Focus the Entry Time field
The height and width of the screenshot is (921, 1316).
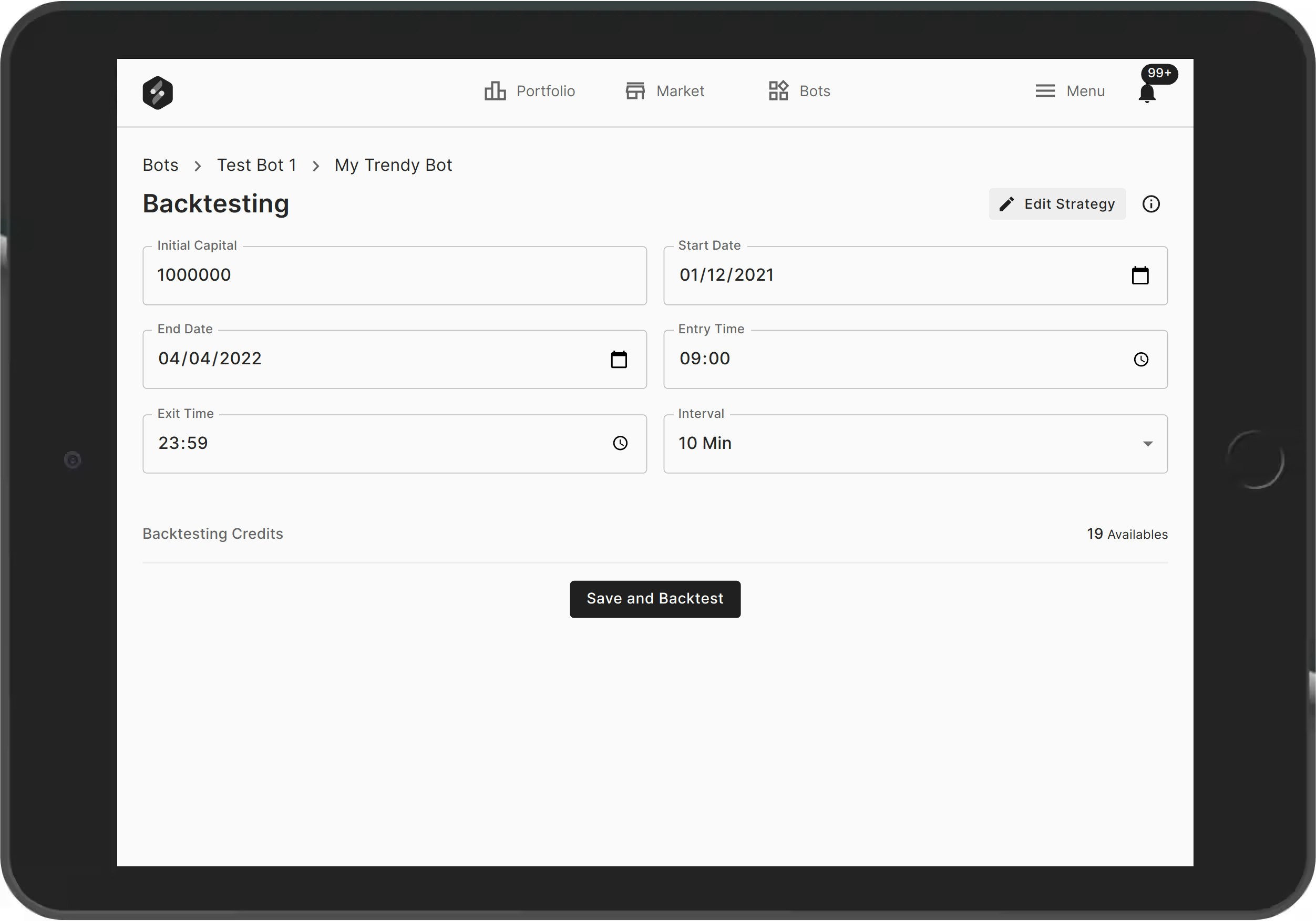[916, 360]
